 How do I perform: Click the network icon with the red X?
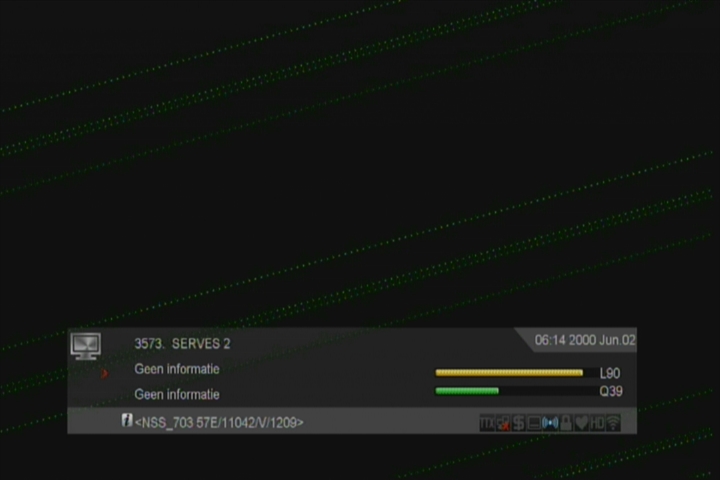tap(503, 423)
